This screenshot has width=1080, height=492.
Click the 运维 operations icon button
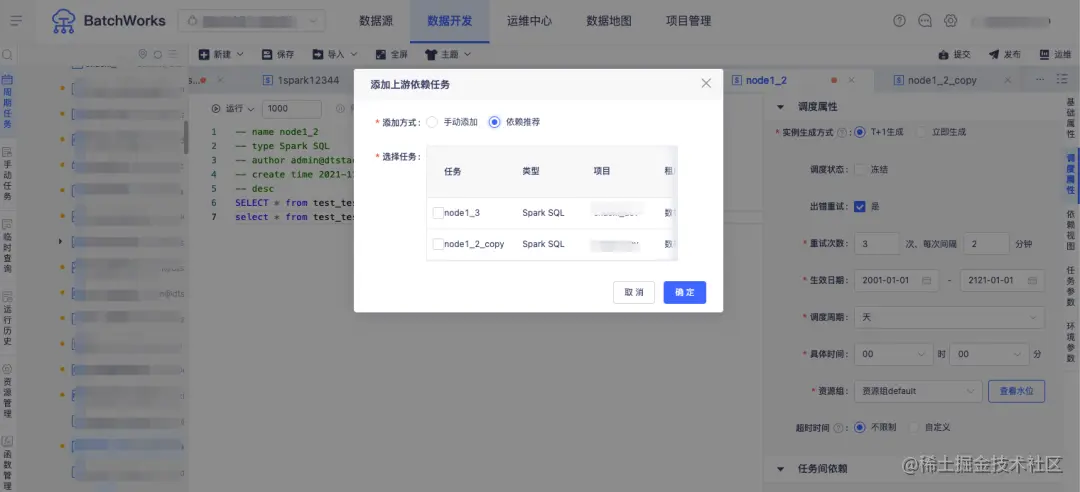pyautogui.click(x=1044, y=54)
